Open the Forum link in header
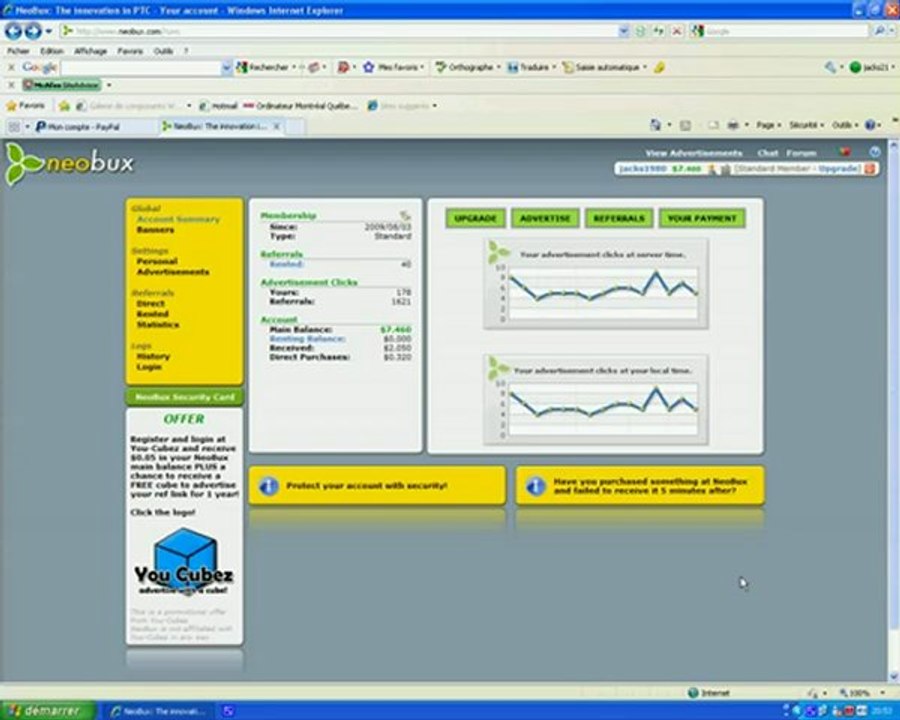900x720 pixels. pos(801,153)
